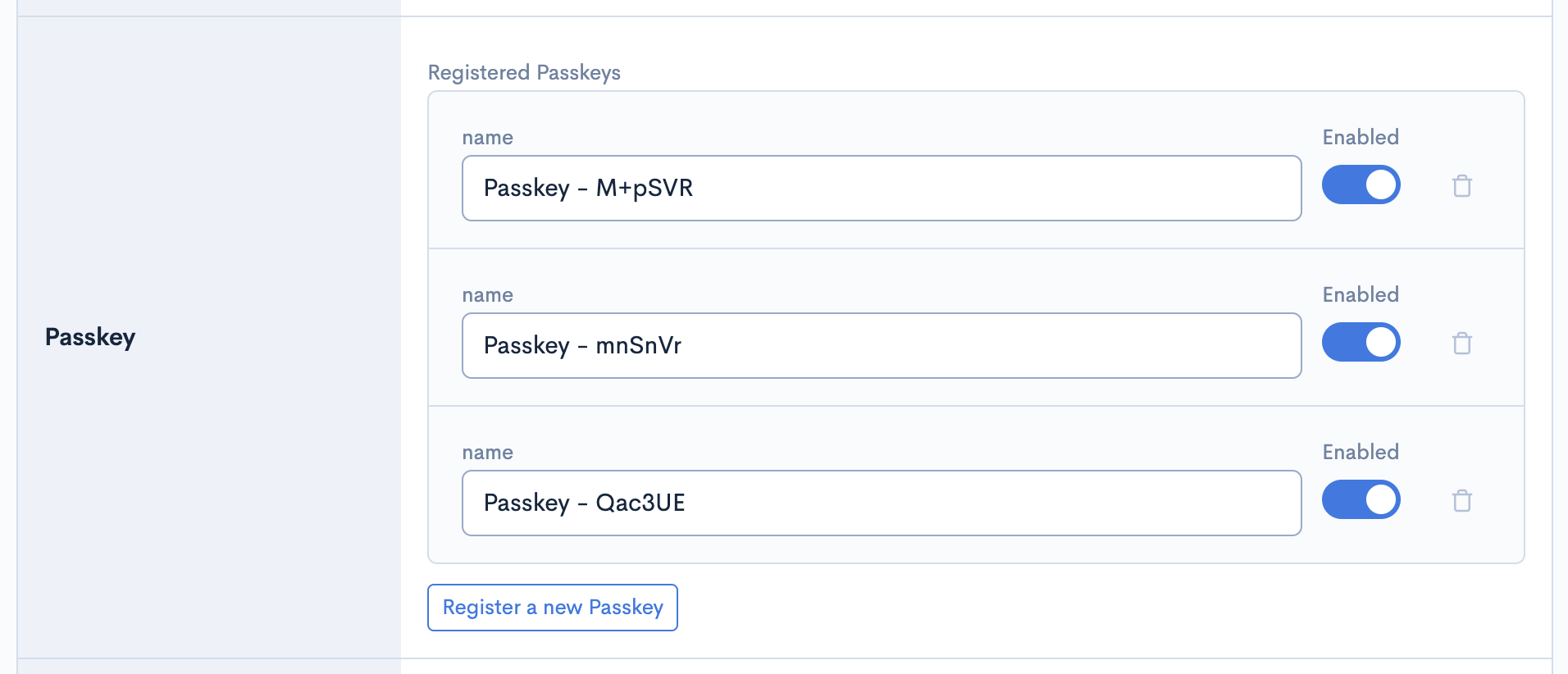
Task: Click the trash icon beside Passkey - mnSnVr
Action: click(1463, 343)
